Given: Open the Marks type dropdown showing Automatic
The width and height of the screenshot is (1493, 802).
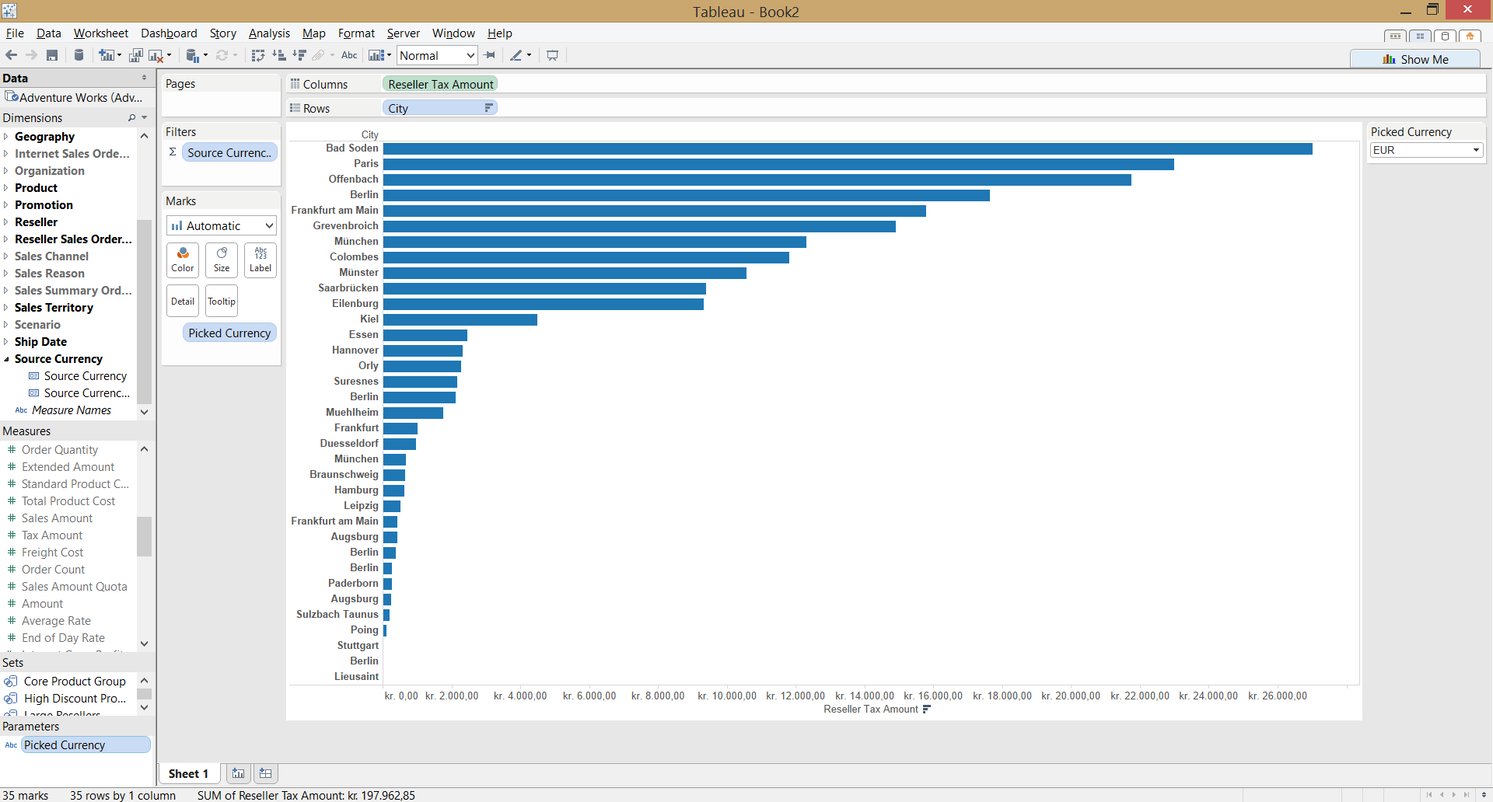Looking at the screenshot, I should (221, 225).
